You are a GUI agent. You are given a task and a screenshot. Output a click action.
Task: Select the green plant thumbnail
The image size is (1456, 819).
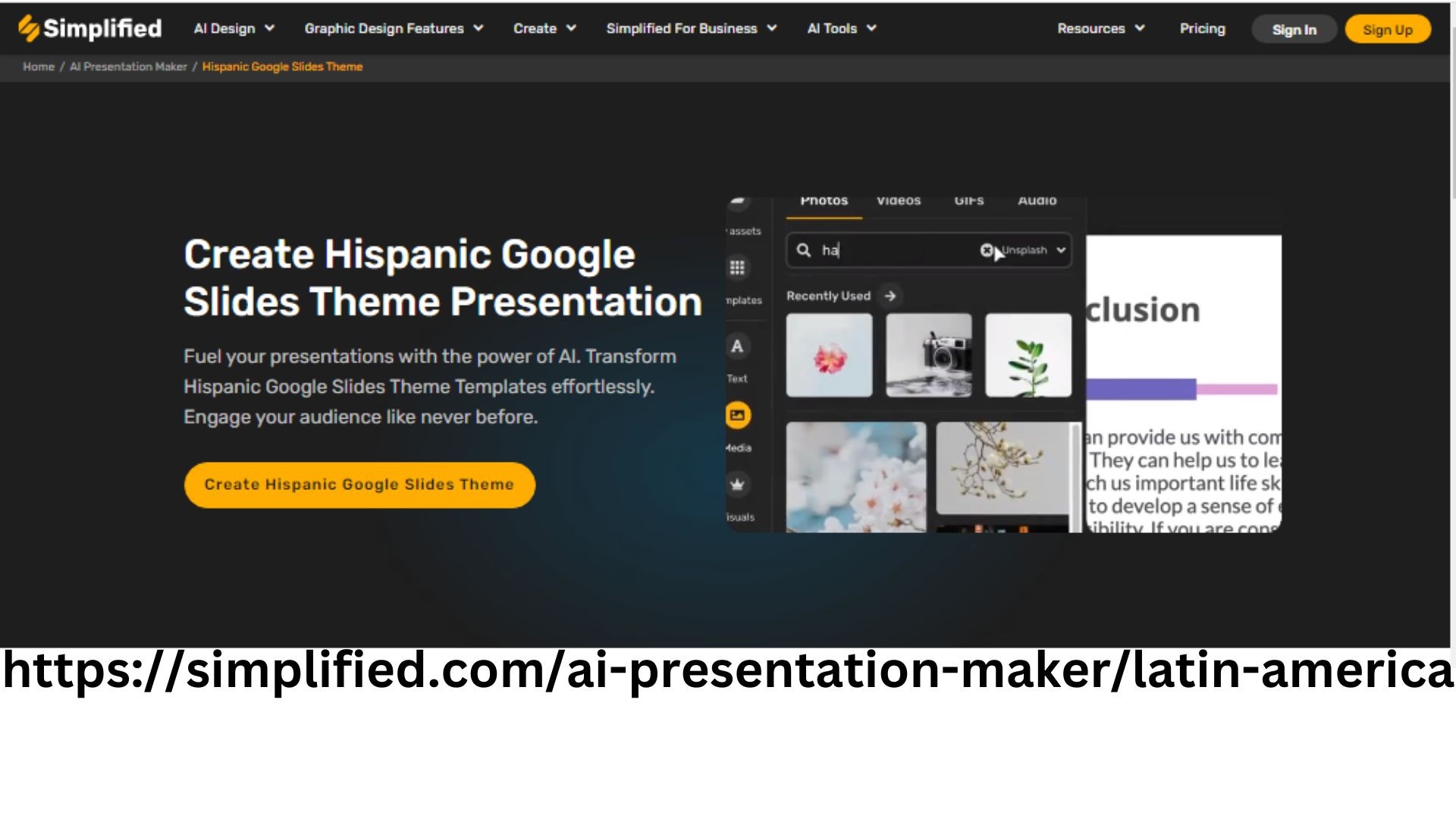click(1028, 355)
